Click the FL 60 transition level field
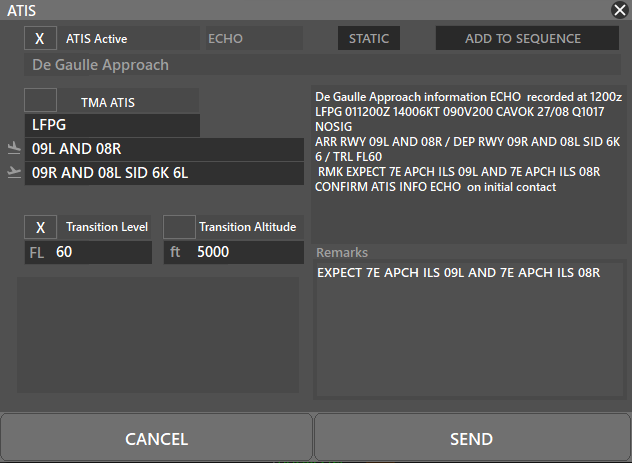The width and height of the screenshot is (632, 463). [x=88, y=252]
